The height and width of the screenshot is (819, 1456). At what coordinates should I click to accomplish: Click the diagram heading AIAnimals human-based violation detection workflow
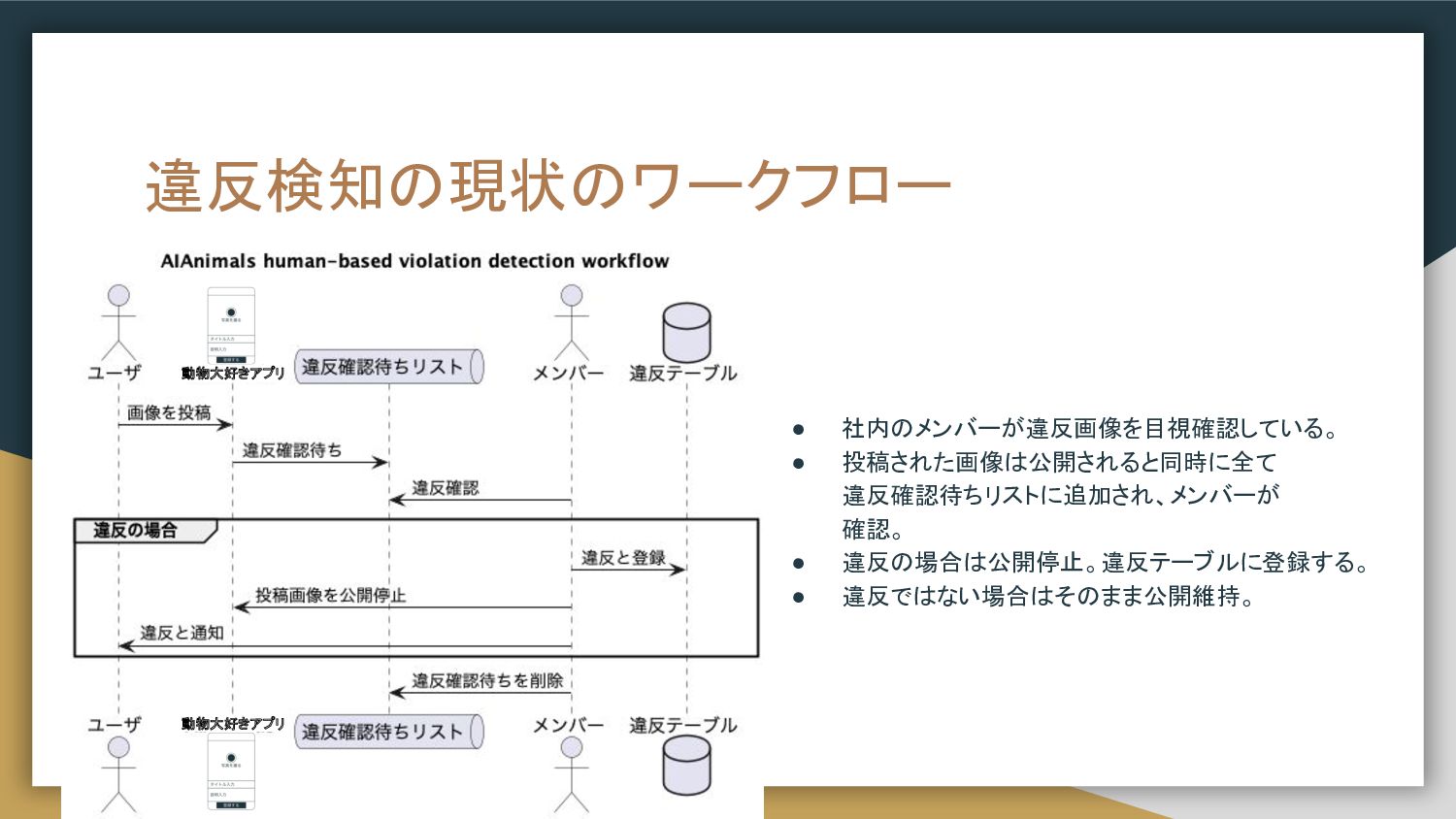[x=414, y=261]
